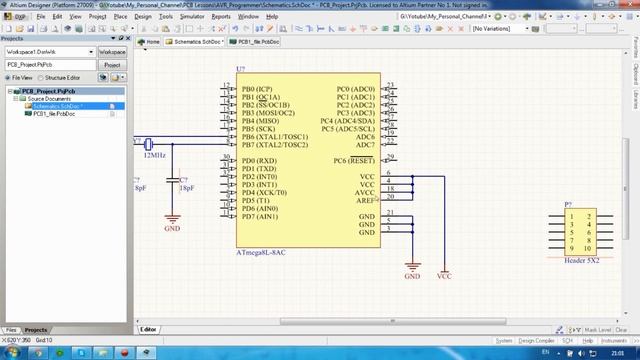The width and height of the screenshot is (640, 360).
Task: Click the Workspace button
Action: click(112, 52)
